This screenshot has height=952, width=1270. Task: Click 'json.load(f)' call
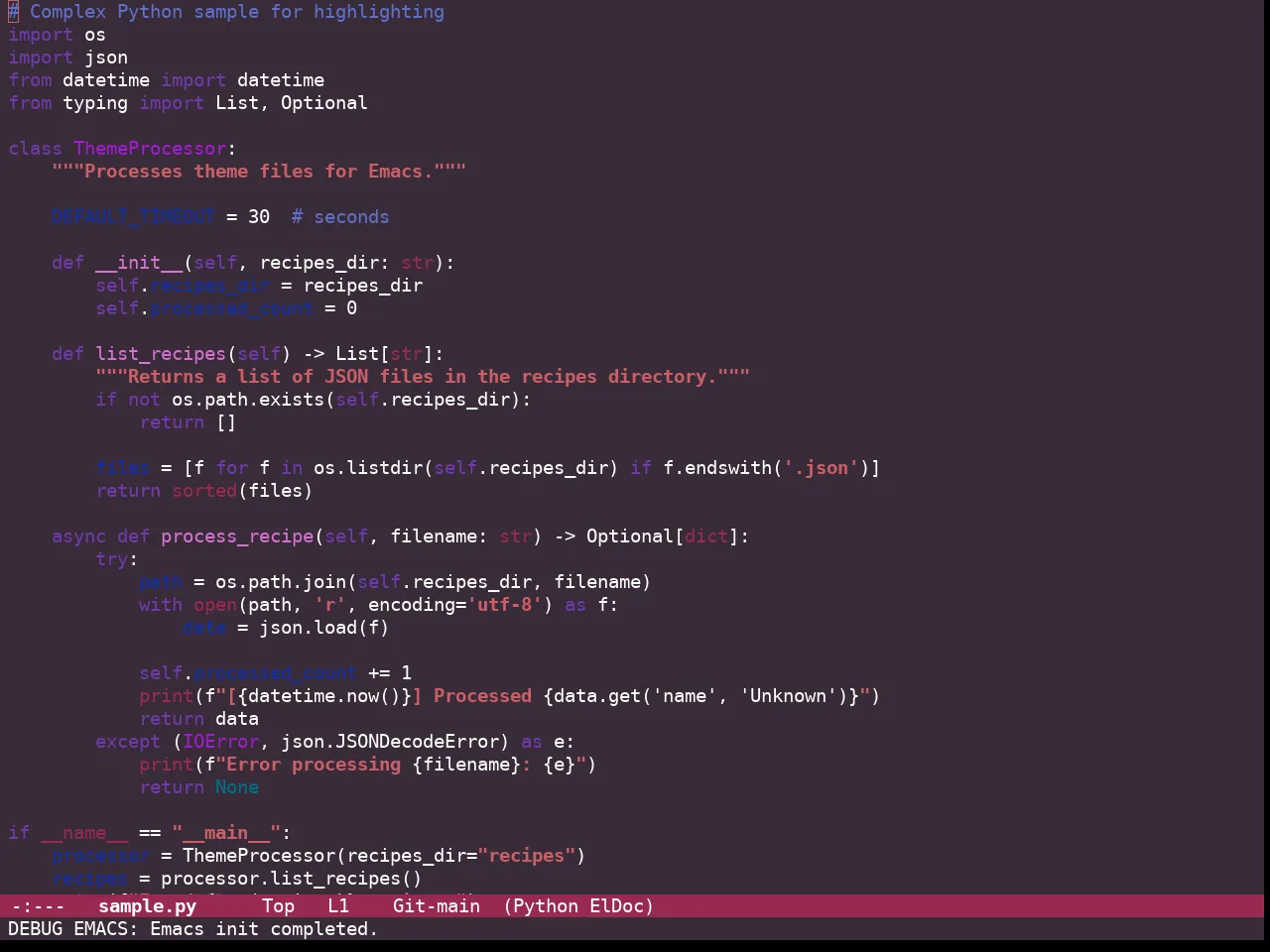(x=324, y=628)
